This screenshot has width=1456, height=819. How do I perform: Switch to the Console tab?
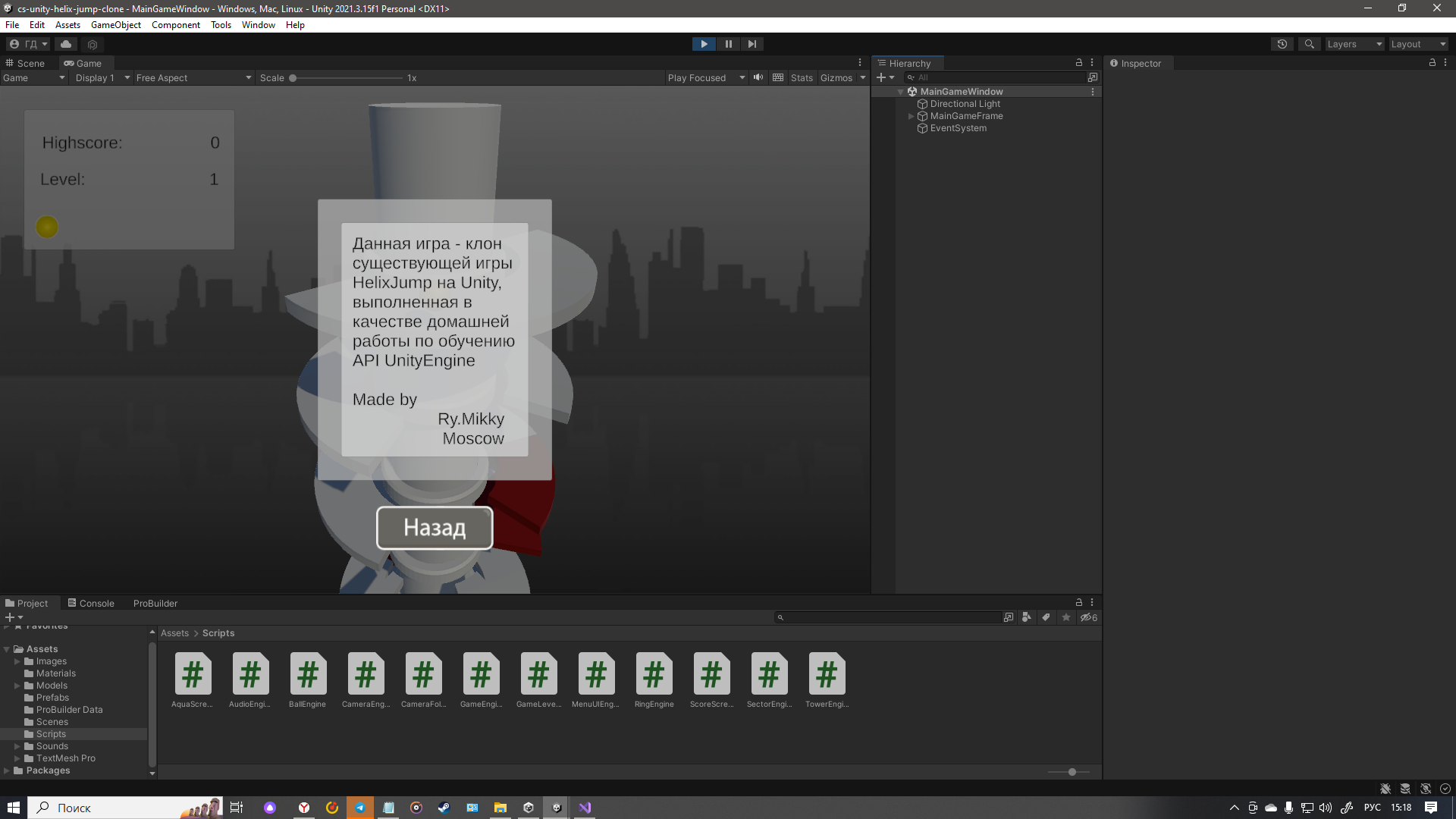[x=91, y=603]
